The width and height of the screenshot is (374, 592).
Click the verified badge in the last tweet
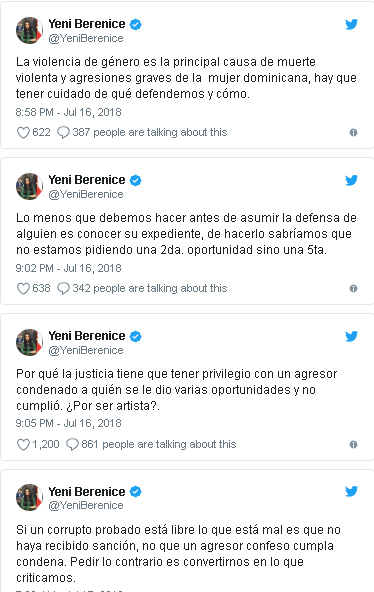click(x=135, y=492)
